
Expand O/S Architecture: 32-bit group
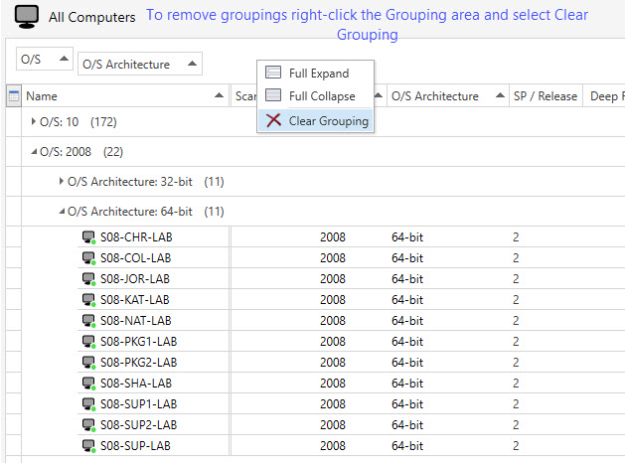click(61, 181)
